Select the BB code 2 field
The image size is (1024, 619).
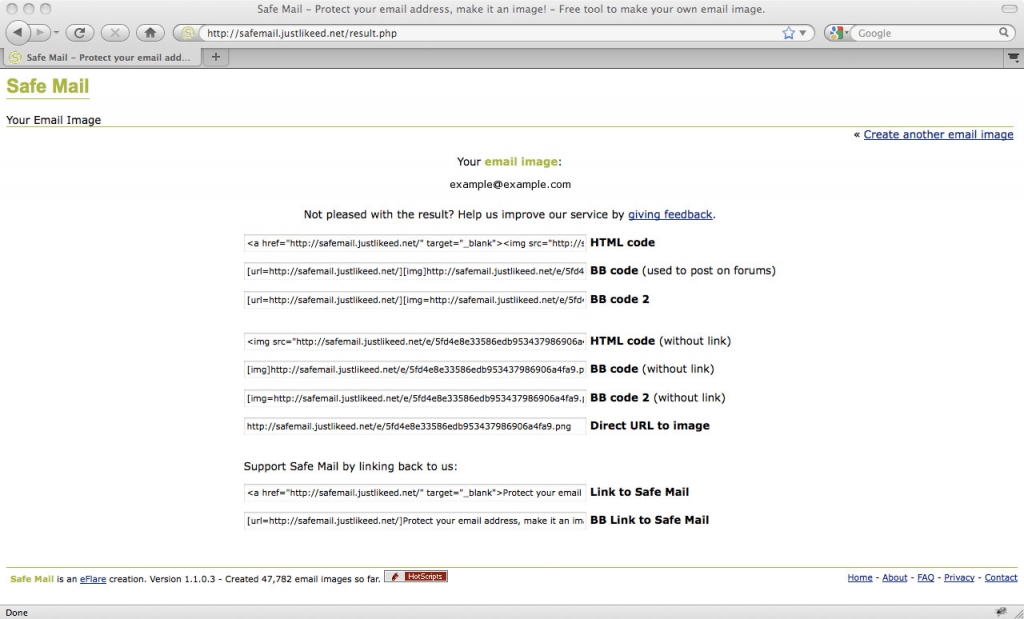click(415, 300)
